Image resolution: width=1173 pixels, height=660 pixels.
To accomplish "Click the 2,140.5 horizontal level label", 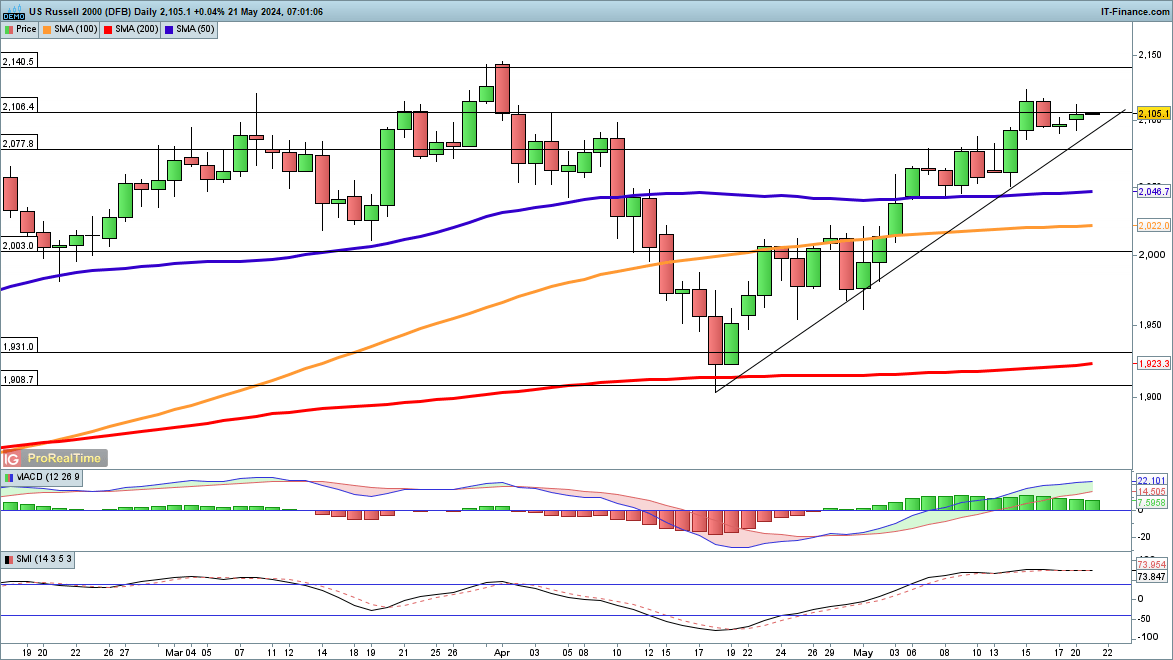I will (x=19, y=61).
